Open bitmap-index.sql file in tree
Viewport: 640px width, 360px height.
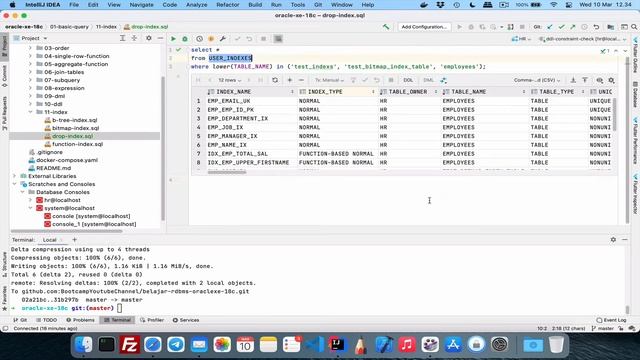(x=76, y=128)
